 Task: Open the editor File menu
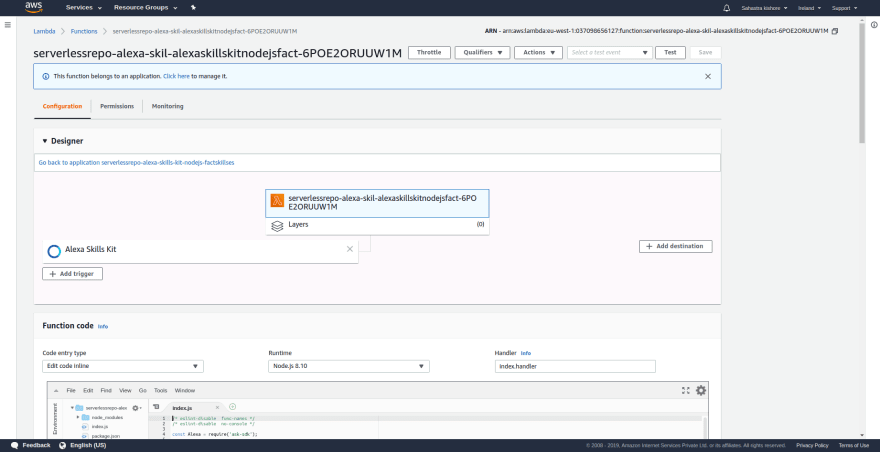click(x=71, y=390)
